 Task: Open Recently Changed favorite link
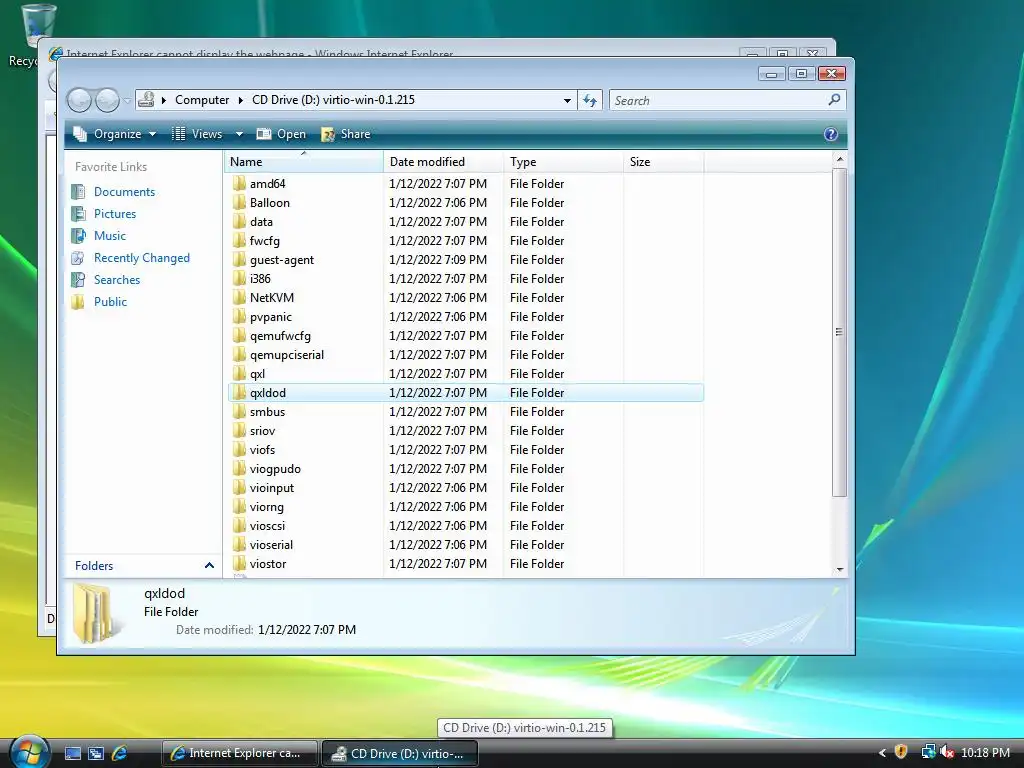pyautogui.click(x=142, y=258)
